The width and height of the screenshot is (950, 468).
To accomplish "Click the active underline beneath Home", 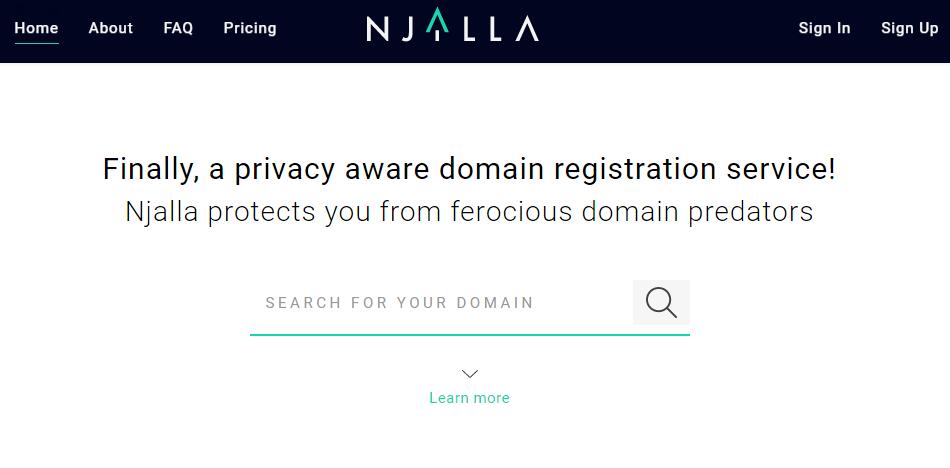I will (x=36, y=44).
